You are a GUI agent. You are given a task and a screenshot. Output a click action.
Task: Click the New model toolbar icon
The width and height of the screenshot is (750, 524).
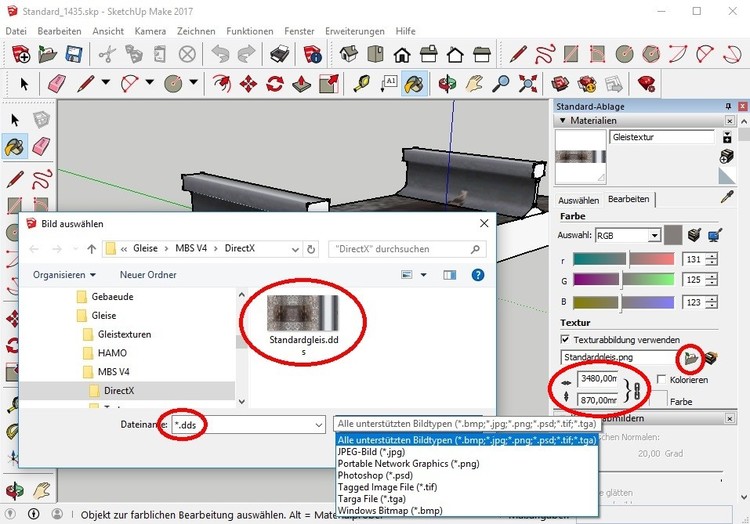pyautogui.click(x=21, y=54)
